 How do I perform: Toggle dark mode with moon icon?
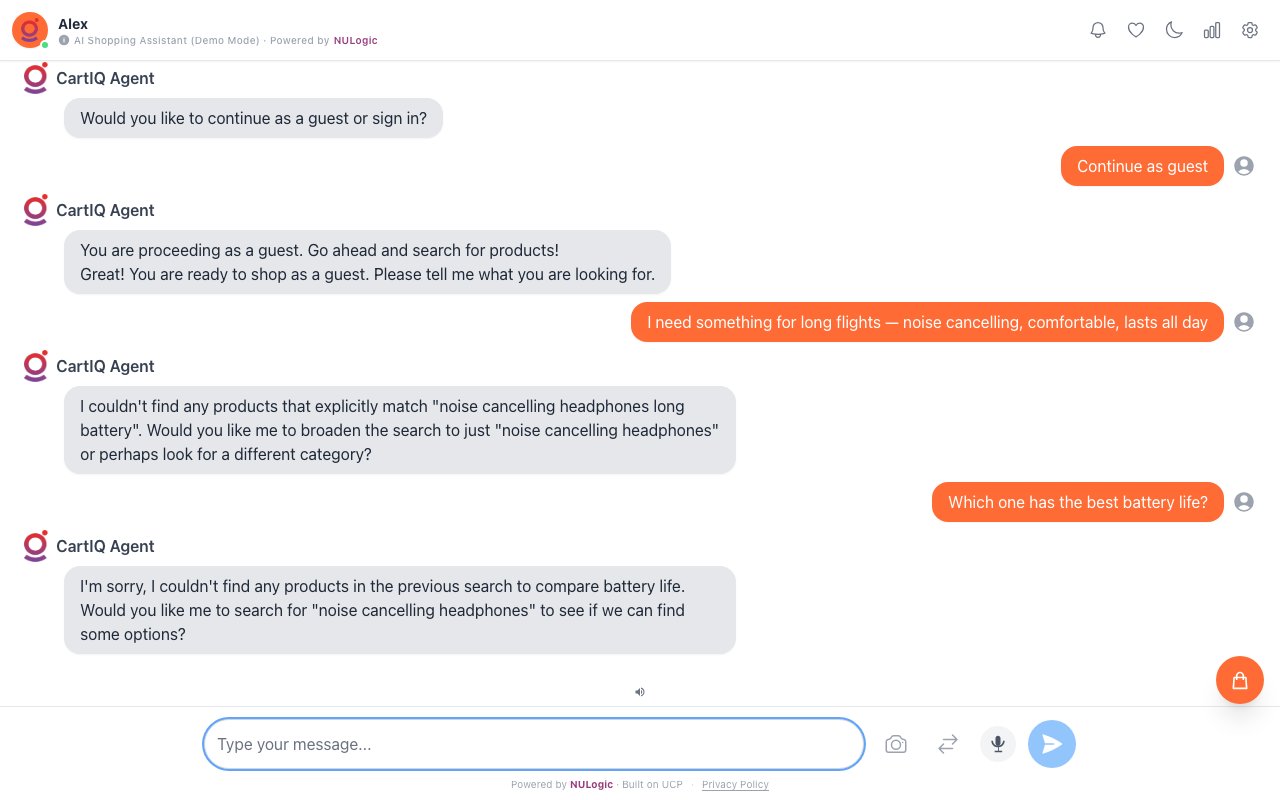[x=1174, y=30]
